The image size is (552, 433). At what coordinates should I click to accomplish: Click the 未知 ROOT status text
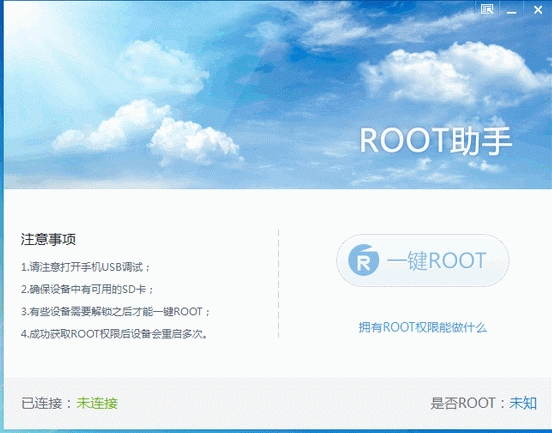tap(523, 403)
